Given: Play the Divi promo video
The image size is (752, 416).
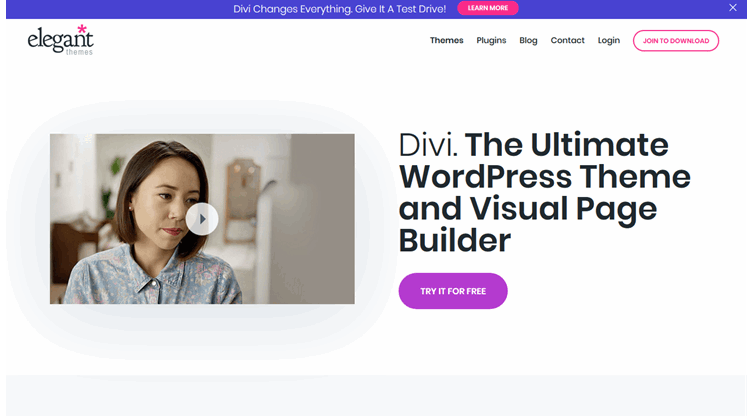Looking at the screenshot, I should (x=202, y=219).
